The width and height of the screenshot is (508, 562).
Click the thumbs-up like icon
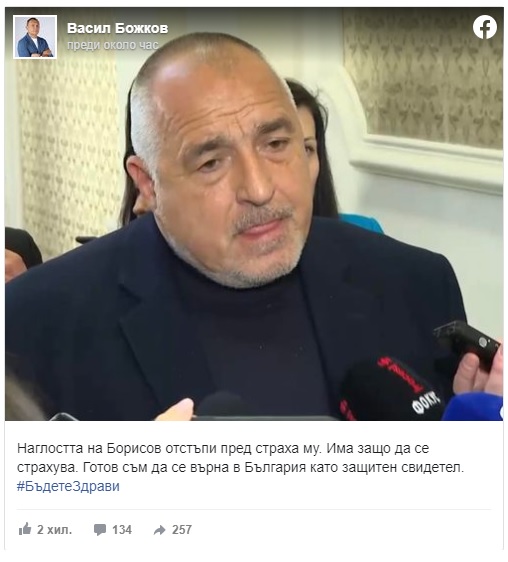pos(25,529)
